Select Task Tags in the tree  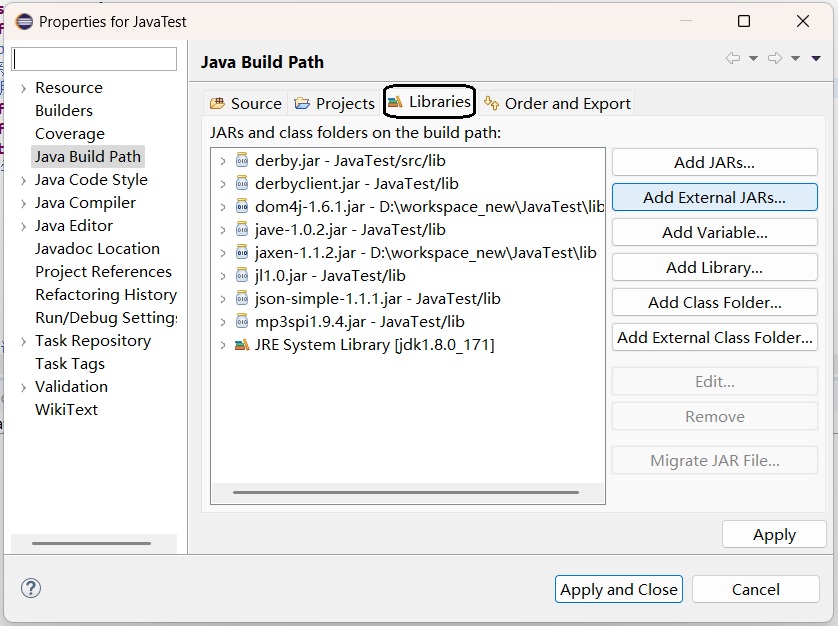[70, 364]
